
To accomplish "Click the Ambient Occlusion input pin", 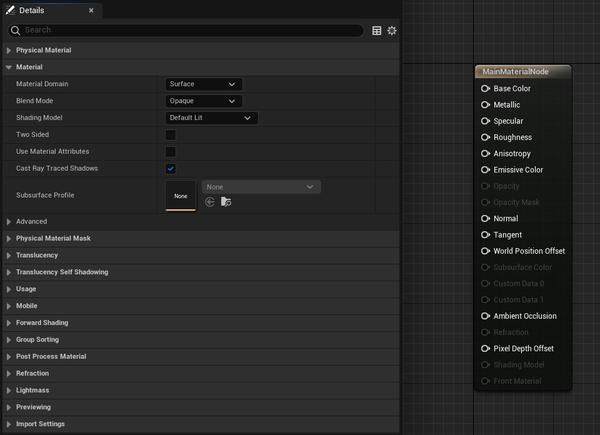I will [x=485, y=316].
